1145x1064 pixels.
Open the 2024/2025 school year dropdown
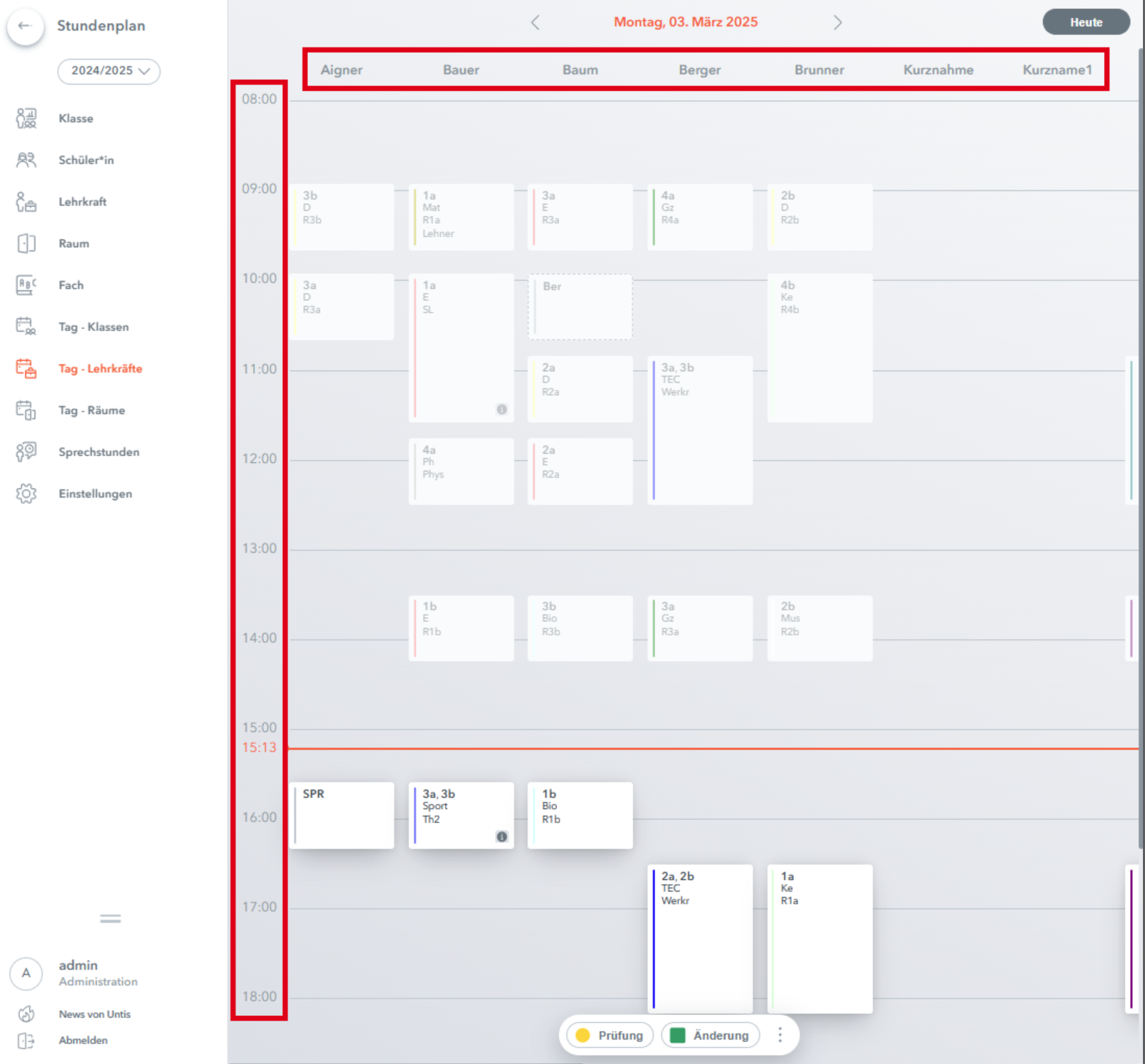[109, 71]
